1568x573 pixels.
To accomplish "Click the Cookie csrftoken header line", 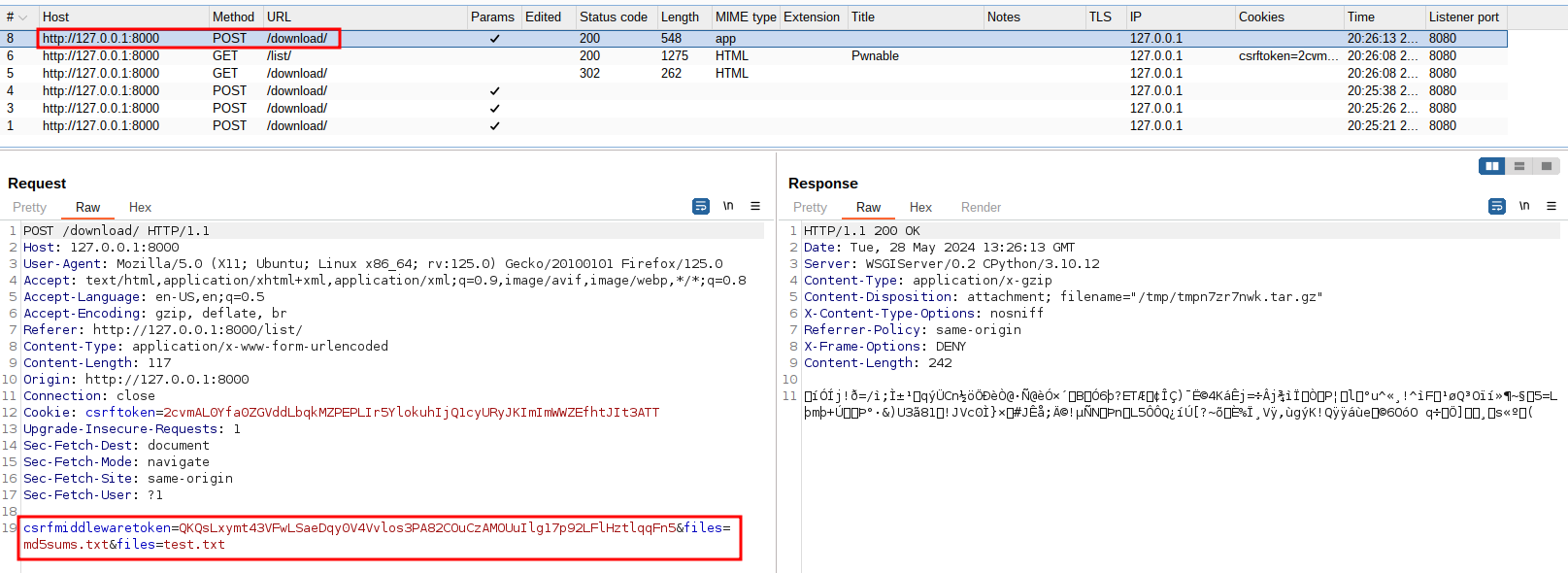I will tap(341, 413).
